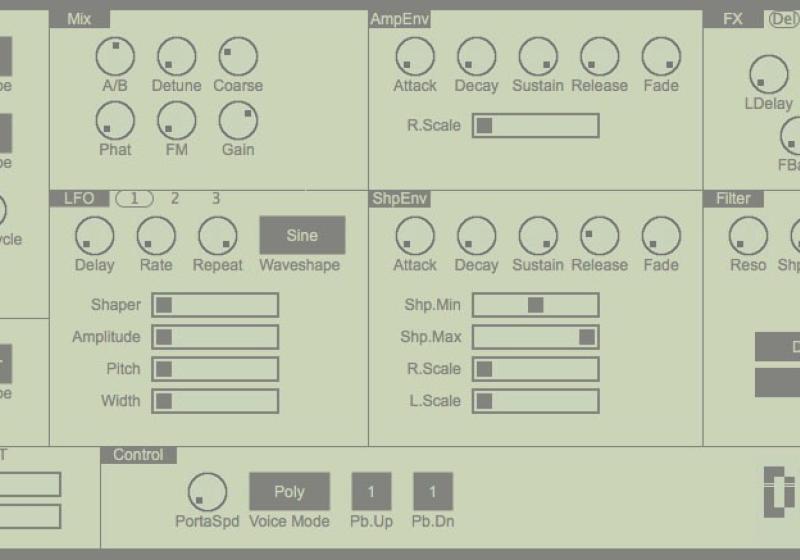Open the FX Del type selector
This screenshot has width=800, height=560.
click(x=783, y=19)
